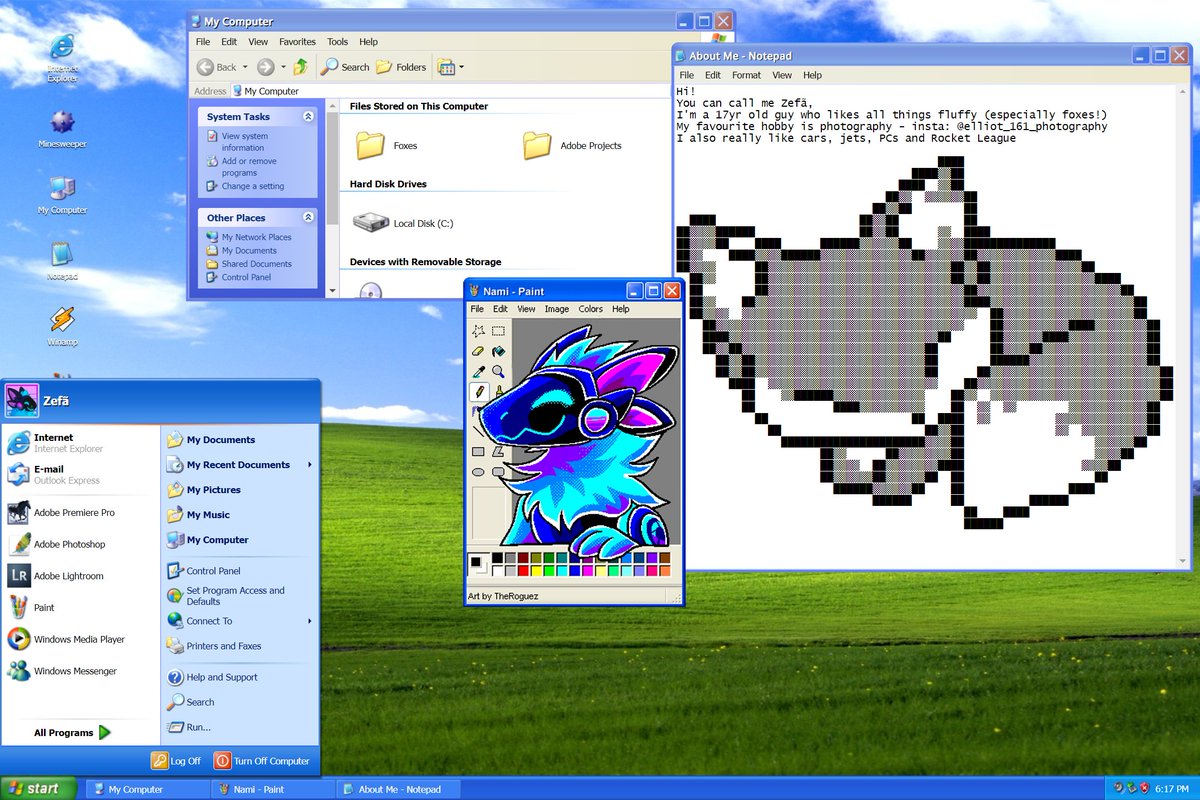The image size is (1200, 800).
Task: Choose the Brush tool in Paint
Action: [498, 391]
